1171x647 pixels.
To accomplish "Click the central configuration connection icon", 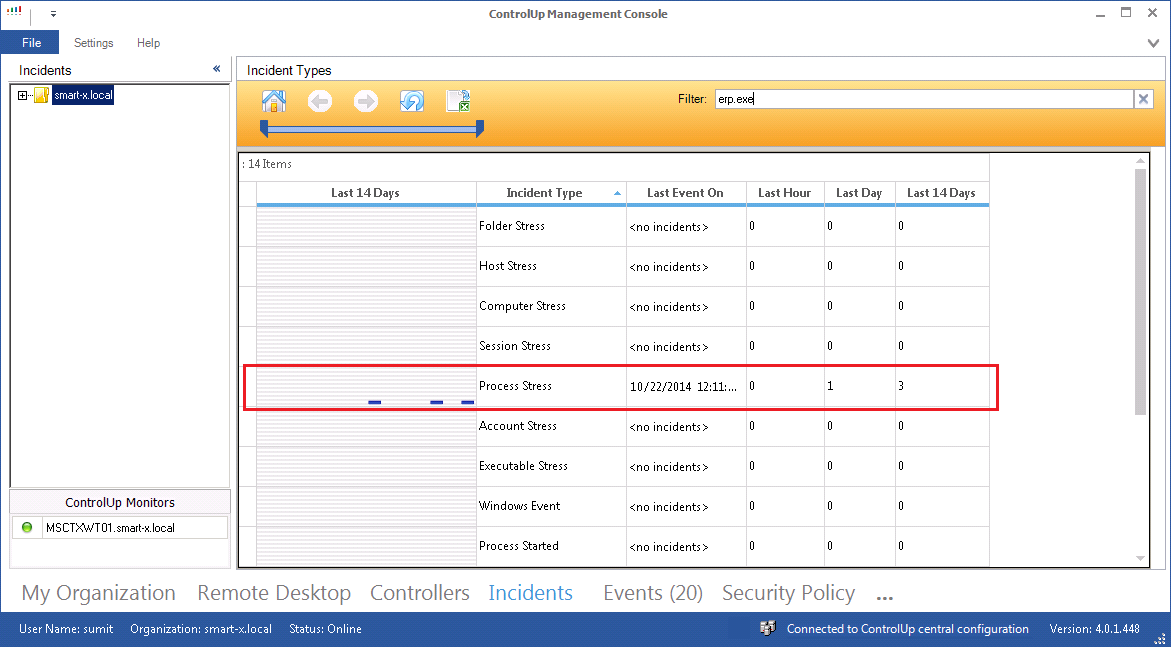I will [x=768, y=628].
